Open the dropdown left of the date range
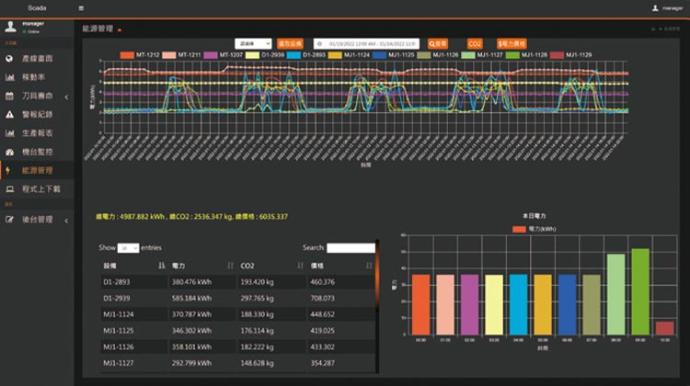Viewport: 690px width, 386px height. point(253,44)
